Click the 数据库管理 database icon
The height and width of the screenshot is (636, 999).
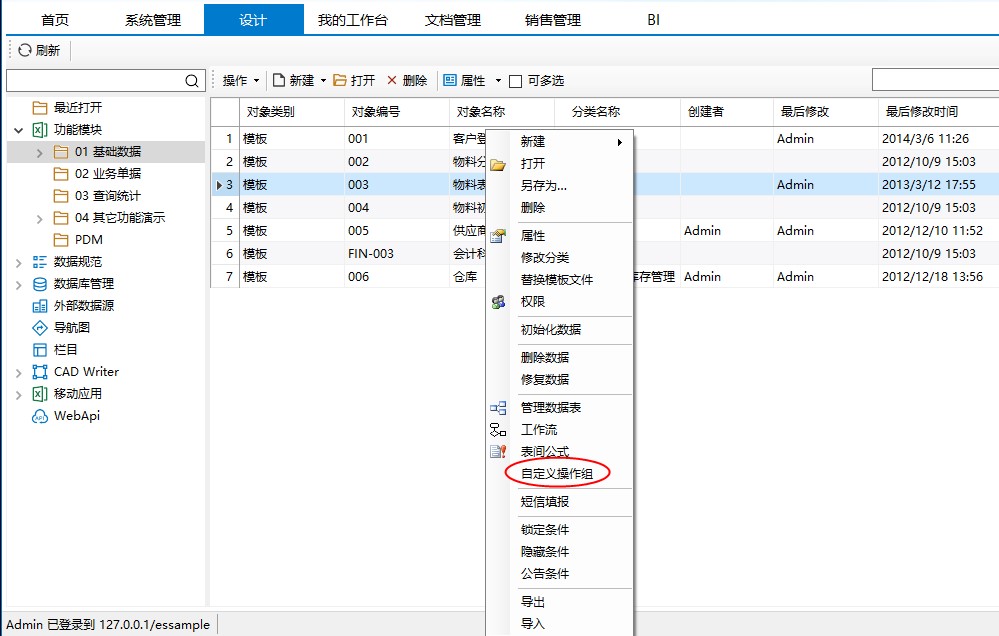[x=40, y=284]
